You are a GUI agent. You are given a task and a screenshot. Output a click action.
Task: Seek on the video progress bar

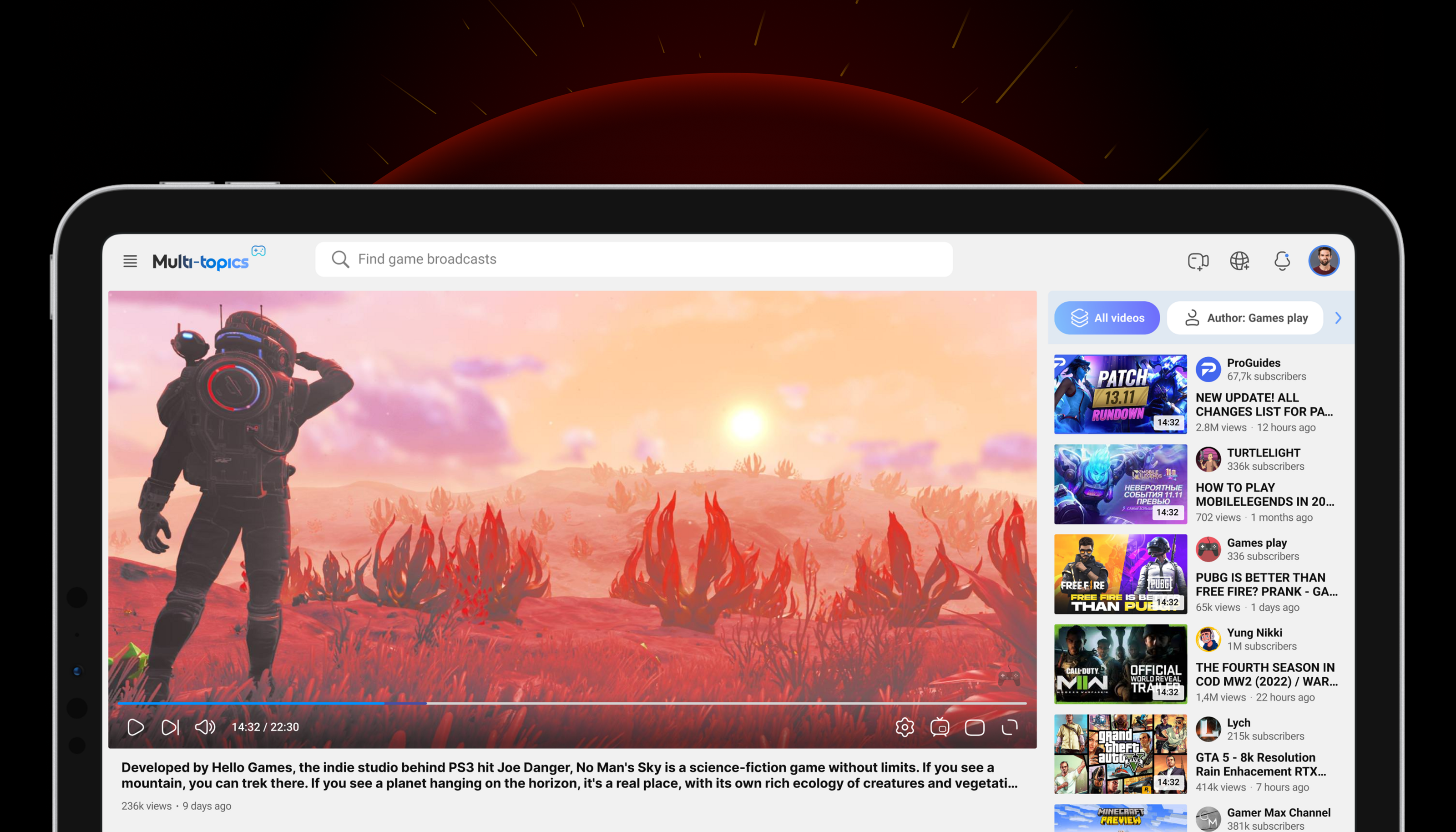point(571,703)
